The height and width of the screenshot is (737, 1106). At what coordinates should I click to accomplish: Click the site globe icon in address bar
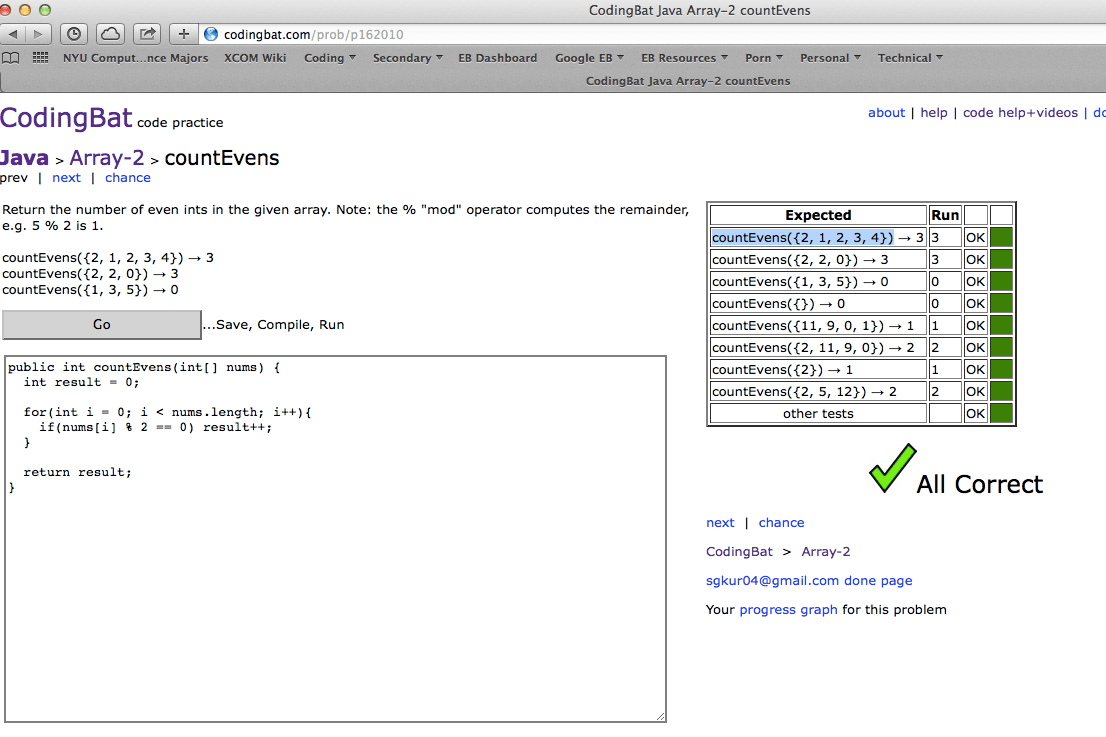pyautogui.click(x=211, y=34)
